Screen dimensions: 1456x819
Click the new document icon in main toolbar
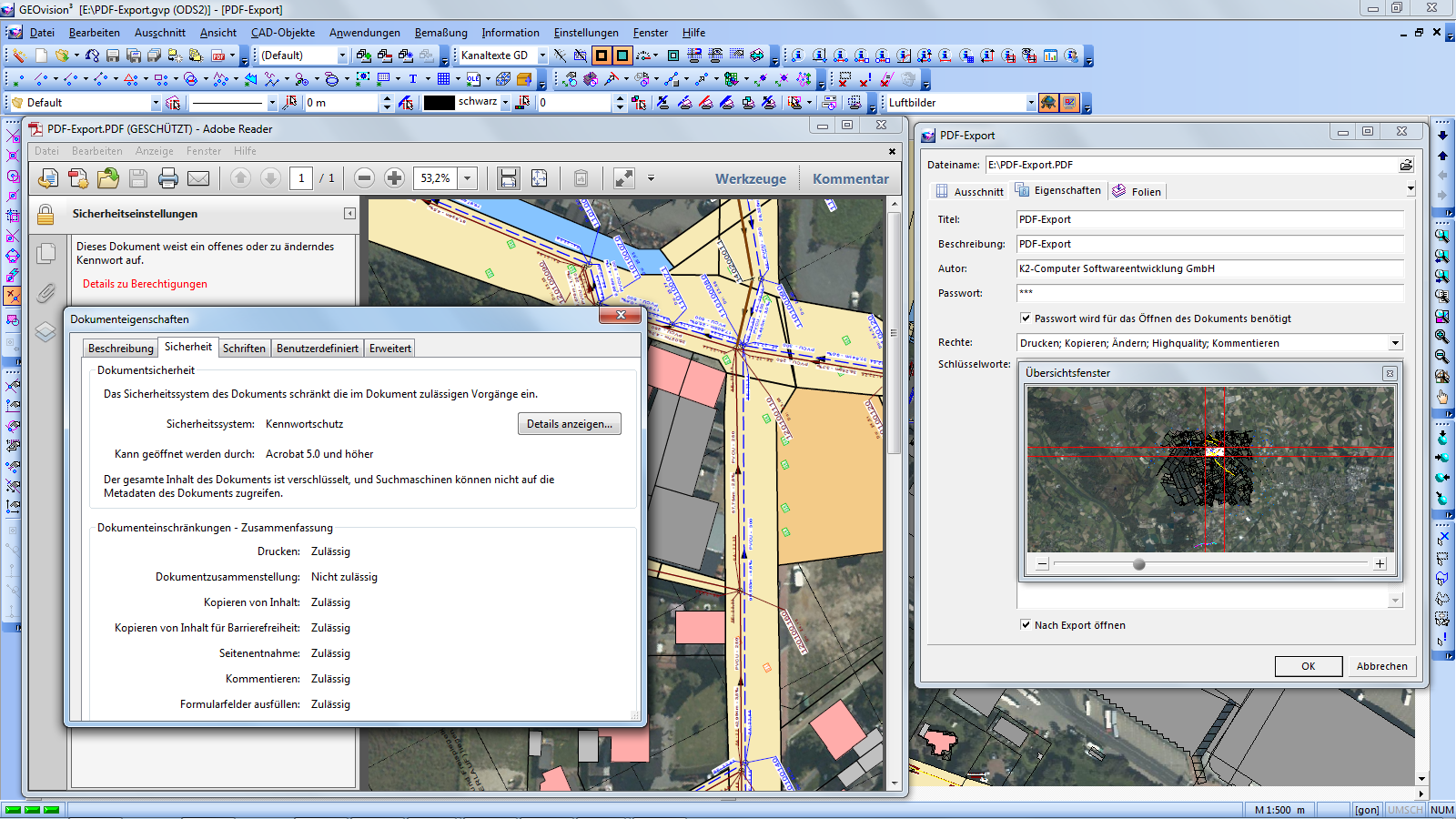click(x=41, y=56)
